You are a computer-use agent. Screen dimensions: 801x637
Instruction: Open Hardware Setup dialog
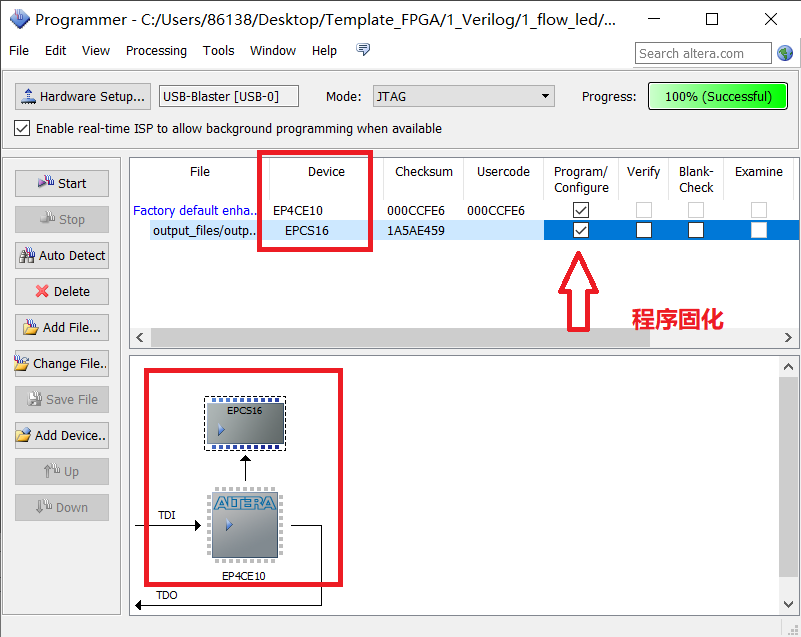tap(82, 97)
